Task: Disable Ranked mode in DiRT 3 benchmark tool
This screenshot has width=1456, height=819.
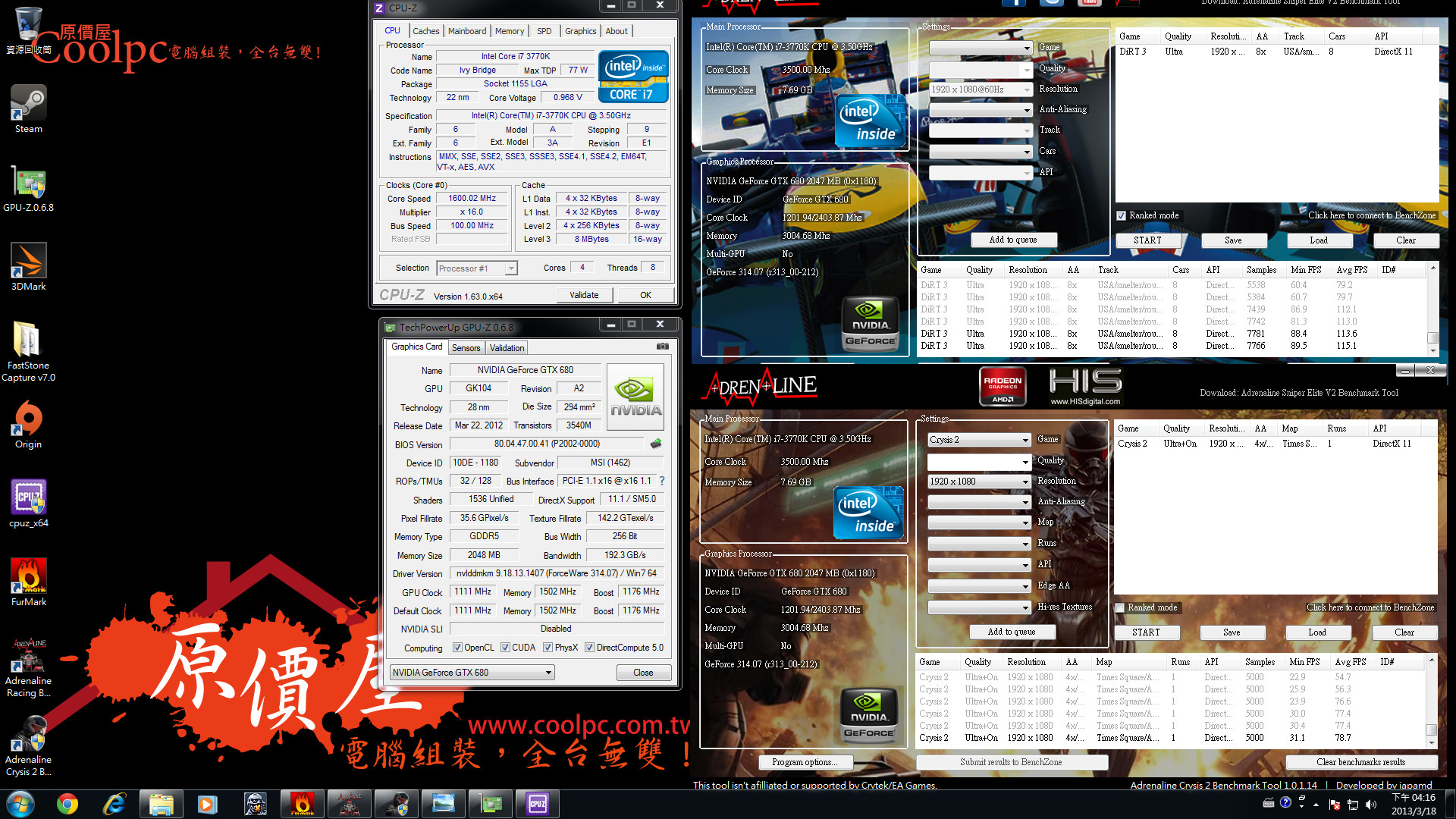Action: pos(1121,215)
